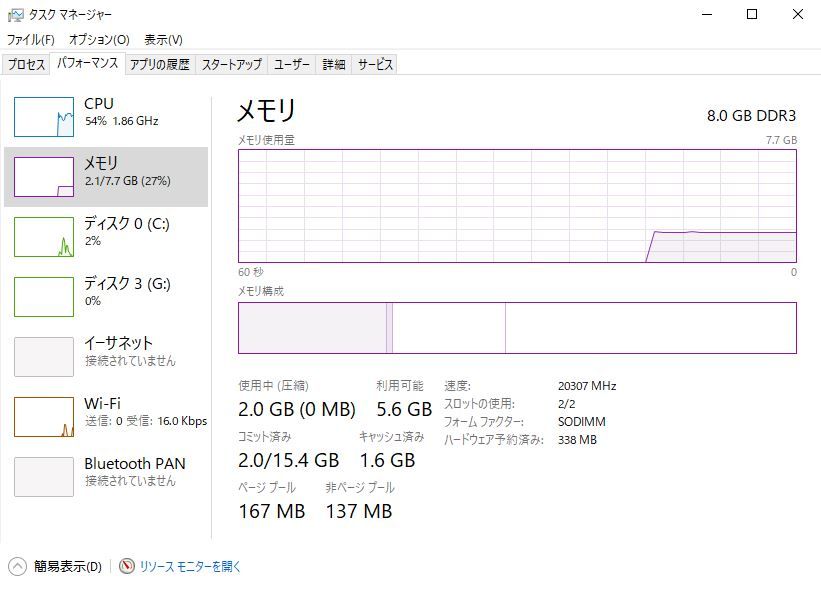Switch to the アプリの履歴 tab
Image resolution: width=821 pixels, height=589 pixels.
[x=160, y=64]
